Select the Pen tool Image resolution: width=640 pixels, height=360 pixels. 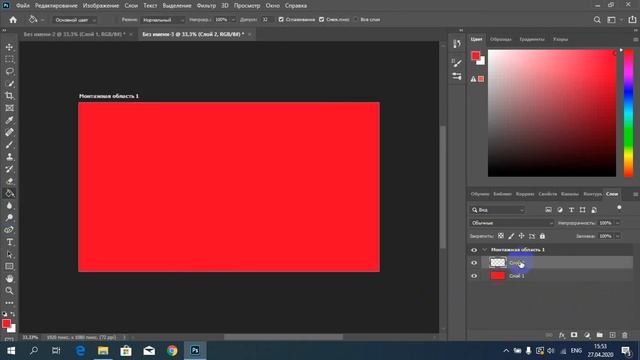9,230
